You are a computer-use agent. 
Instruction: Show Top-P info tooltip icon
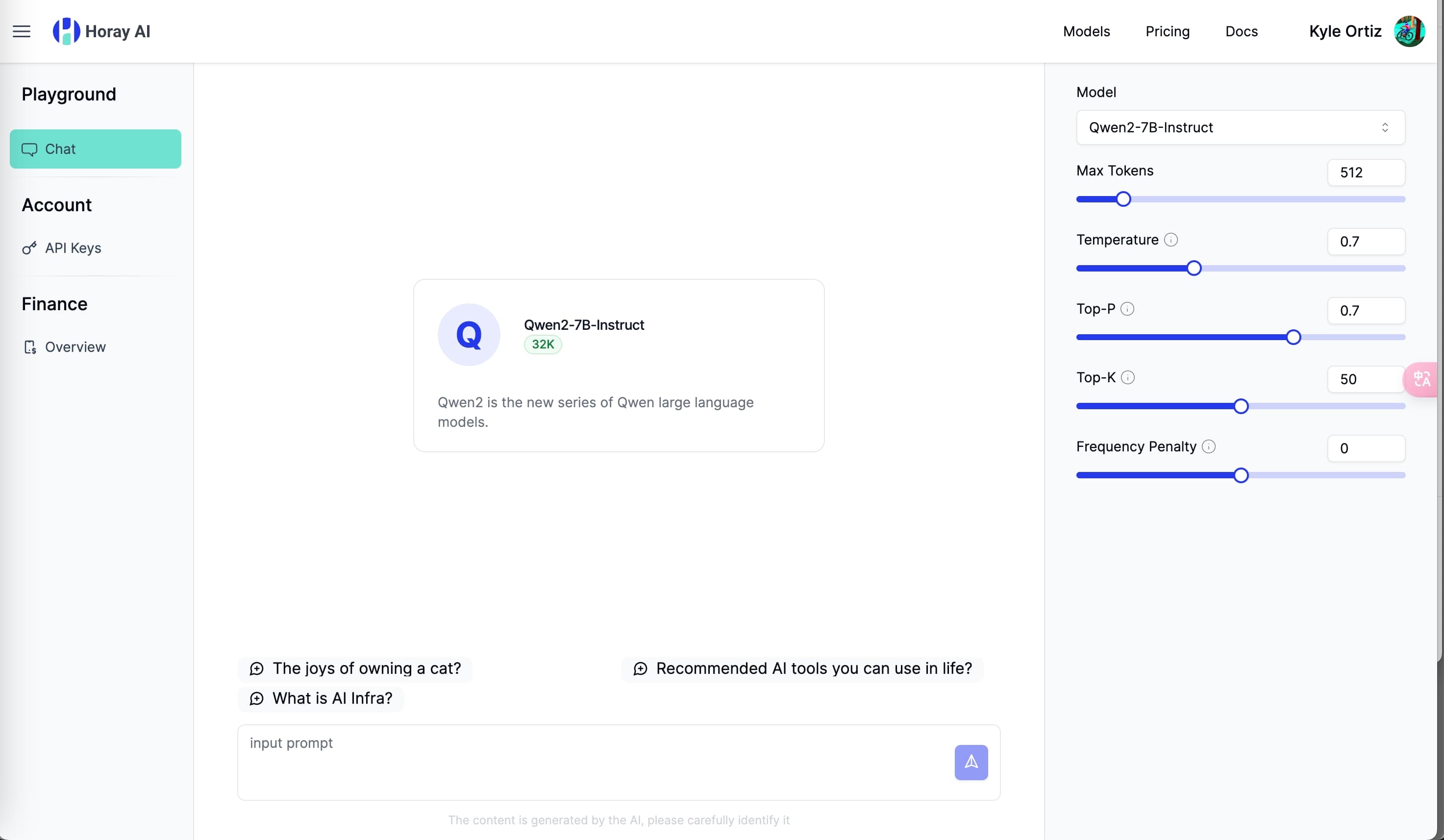tap(1127, 309)
